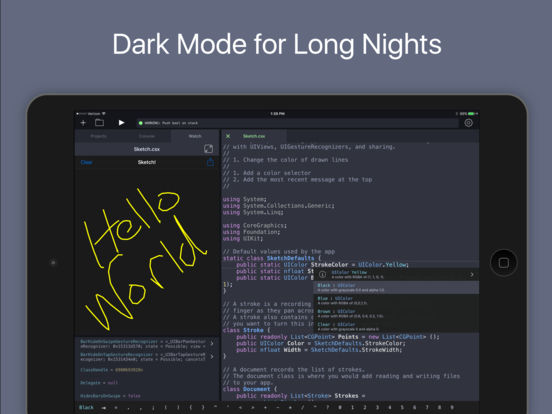
Task: Switch to the Watch tab
Action: pos(195,136)
